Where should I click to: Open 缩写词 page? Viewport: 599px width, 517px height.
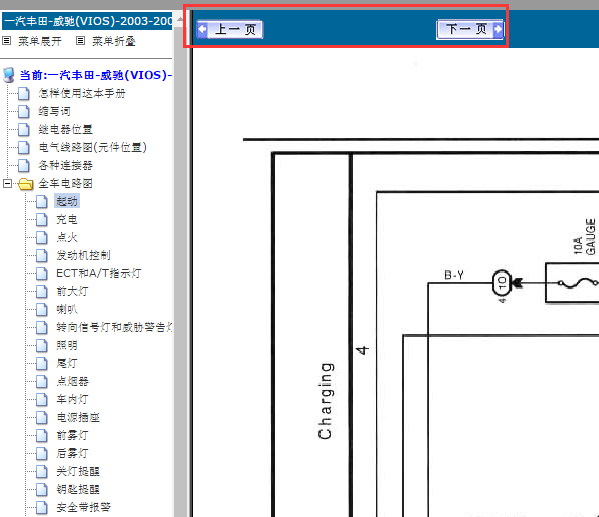point(54,111)
